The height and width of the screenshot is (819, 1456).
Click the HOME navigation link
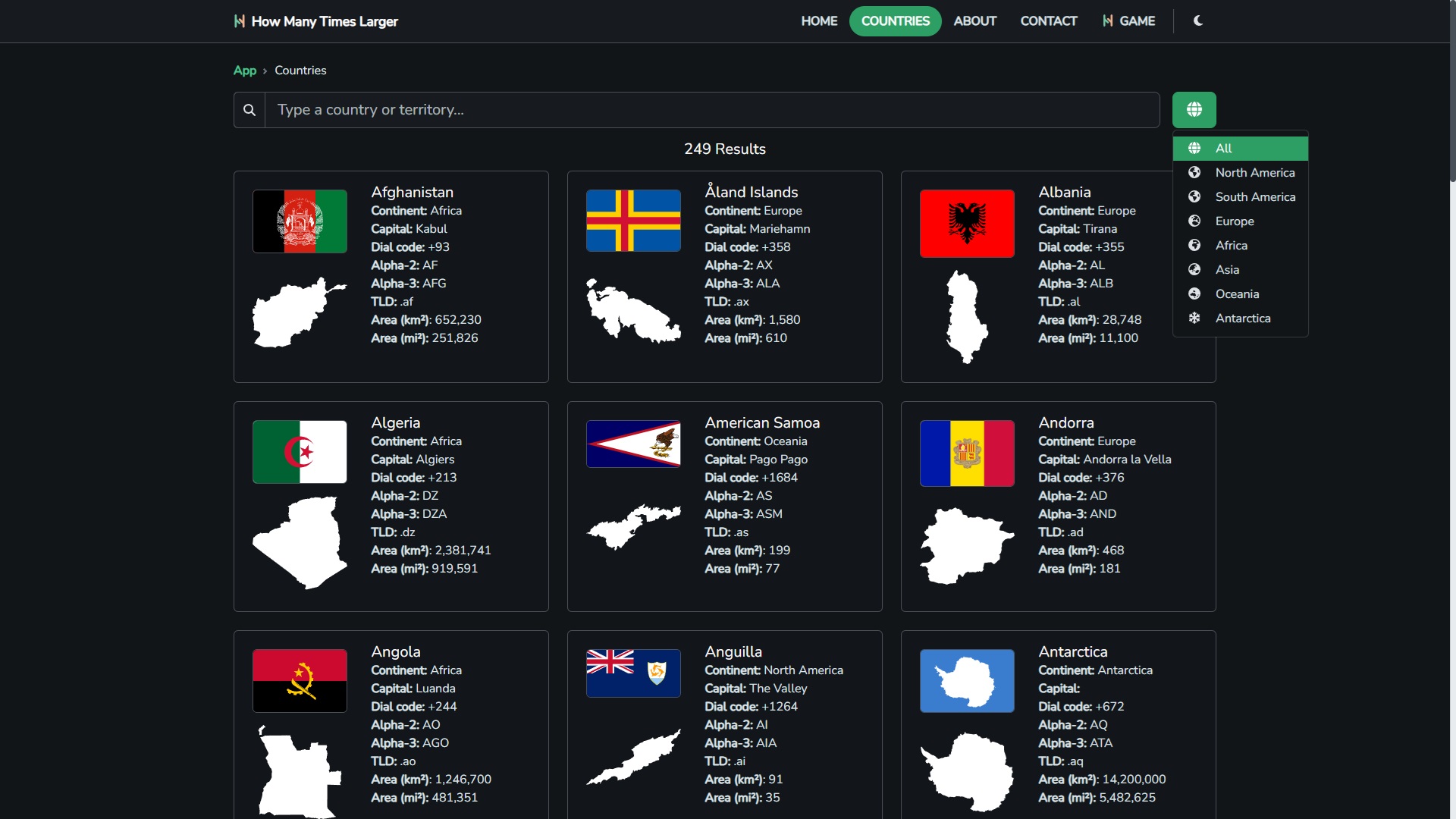(x=820, y=21)
